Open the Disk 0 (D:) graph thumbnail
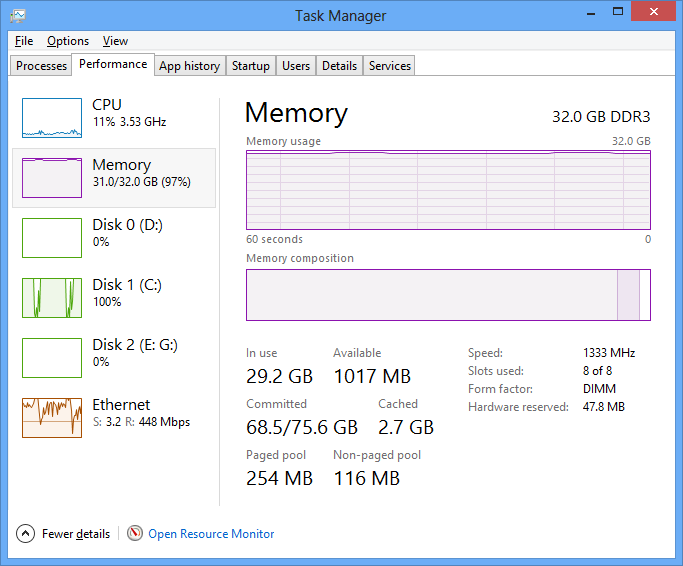The height and width of the screenshot is (566, 683). tap(52, 237)
